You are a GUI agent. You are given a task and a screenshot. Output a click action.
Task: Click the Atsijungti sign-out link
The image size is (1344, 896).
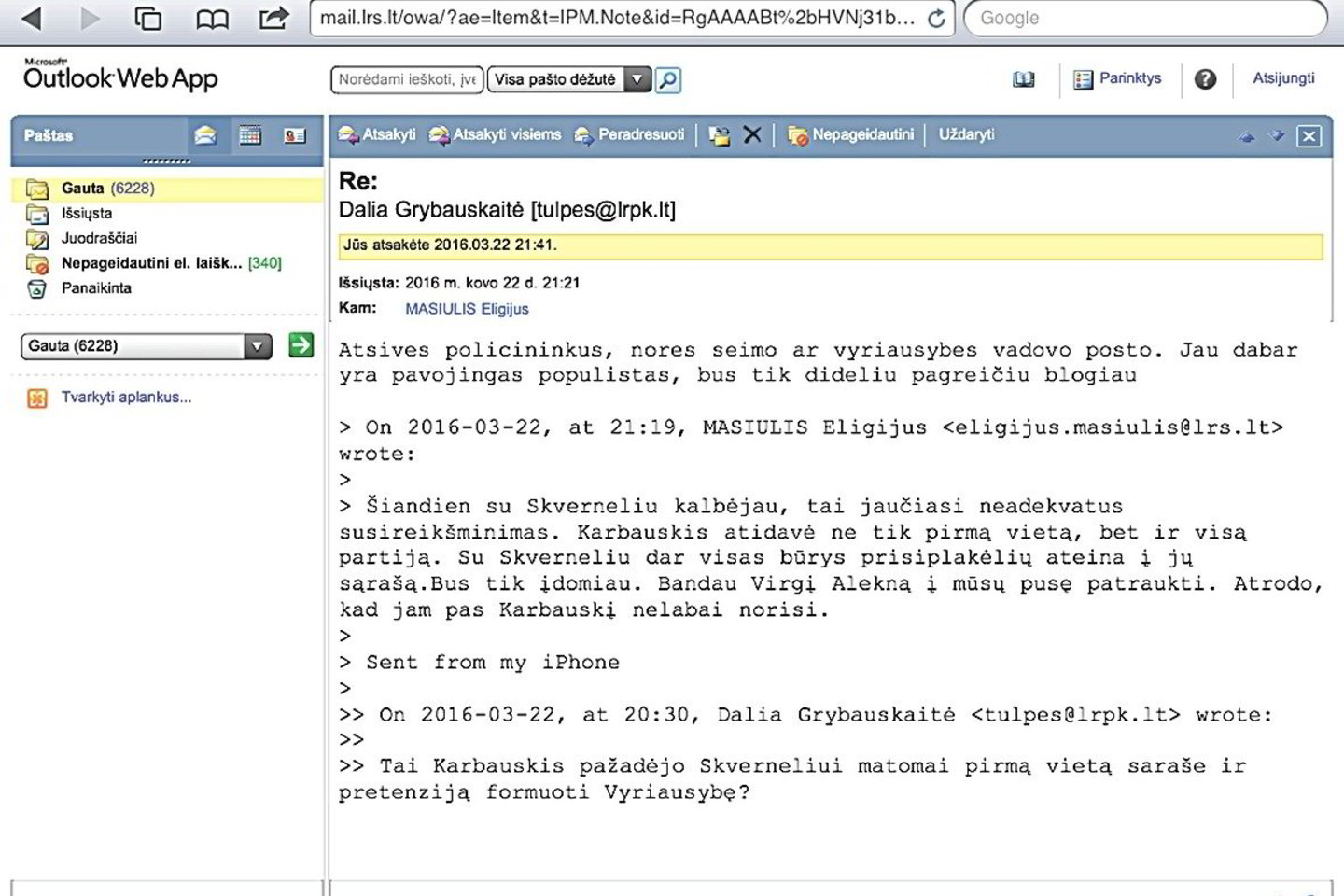coord(1283,78)
